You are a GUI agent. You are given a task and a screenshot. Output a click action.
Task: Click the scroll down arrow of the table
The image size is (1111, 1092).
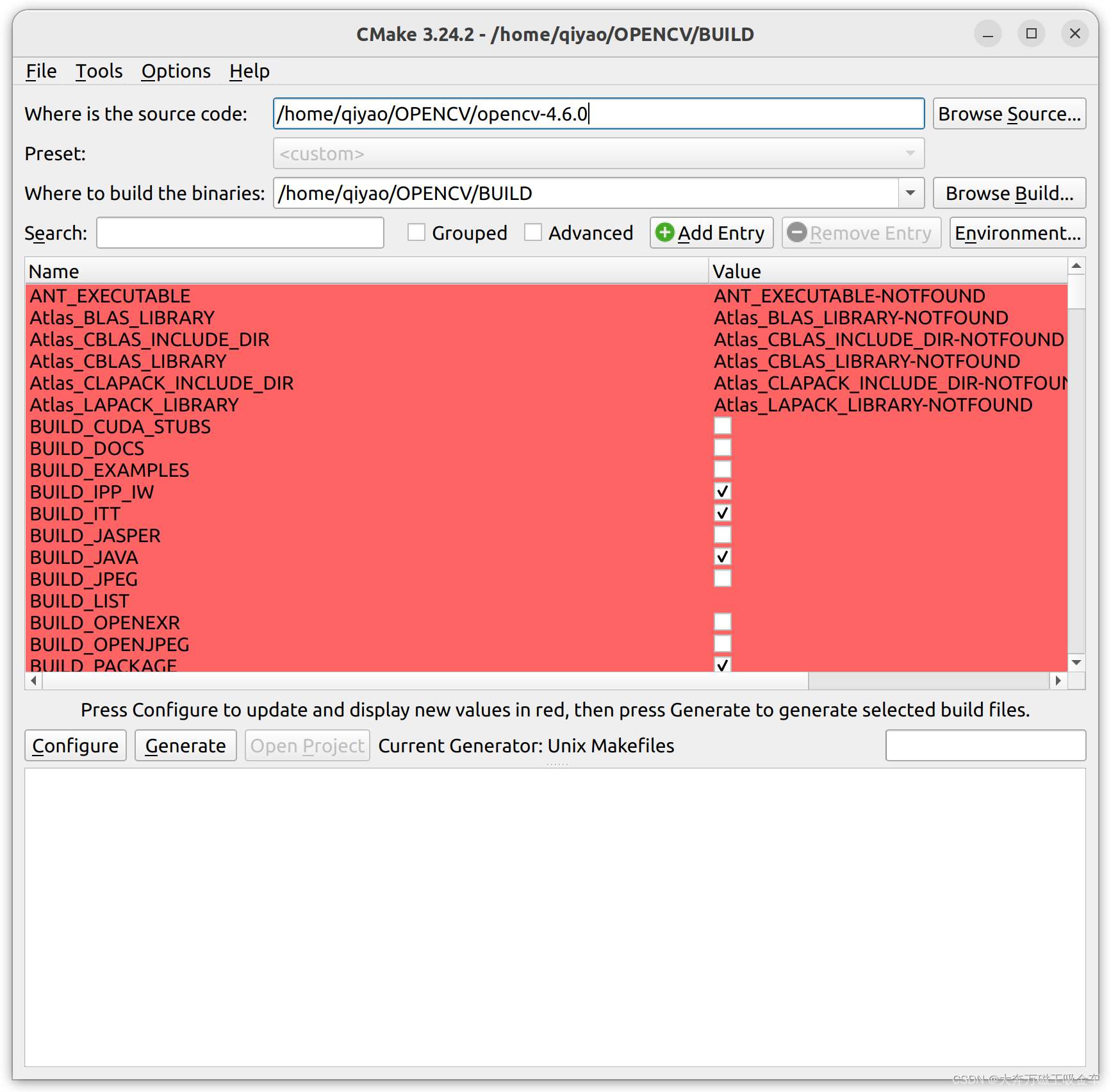click(1076, 663)
